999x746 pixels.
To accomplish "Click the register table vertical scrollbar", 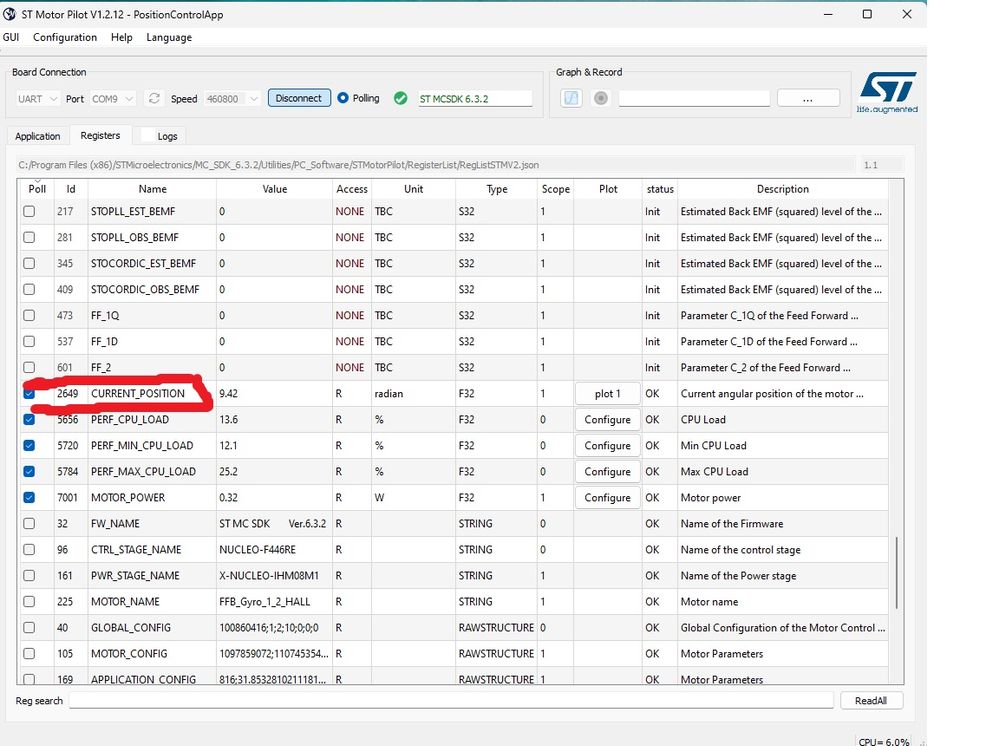I will [896, 572].
